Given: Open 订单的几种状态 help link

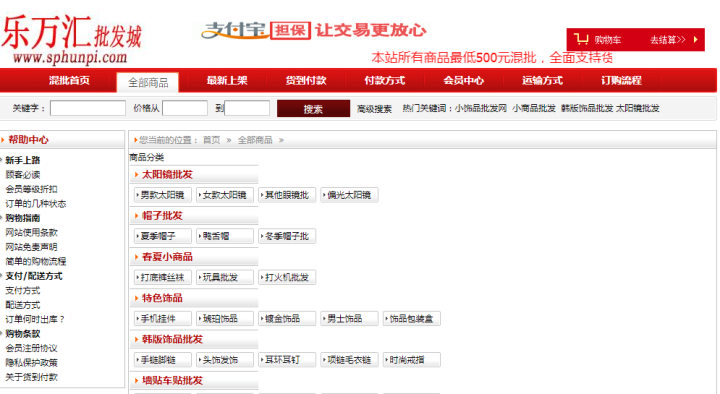Looking at the screenshot, I should coord(35,203).
